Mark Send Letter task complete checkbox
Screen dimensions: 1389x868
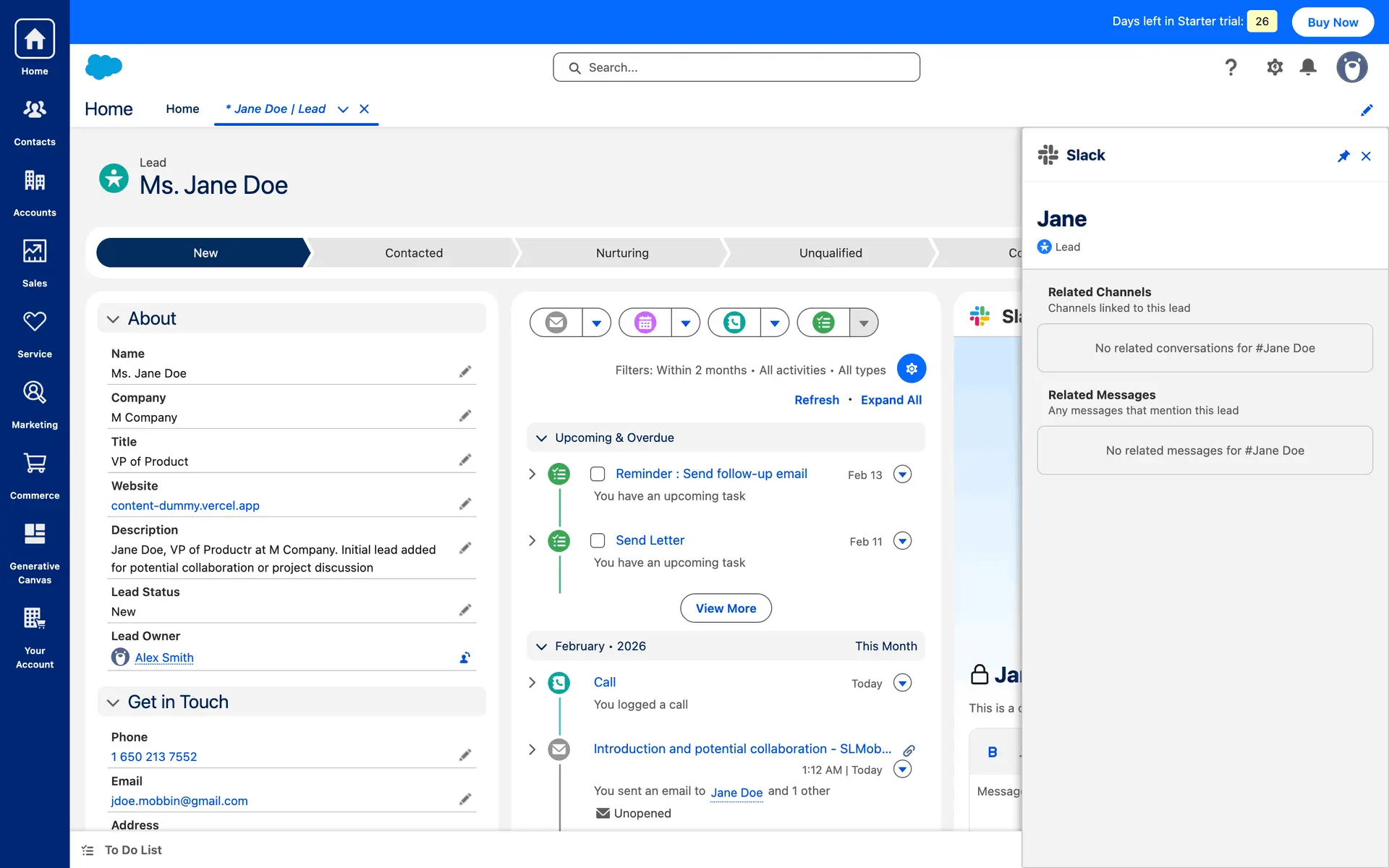(x=598, y=540)
